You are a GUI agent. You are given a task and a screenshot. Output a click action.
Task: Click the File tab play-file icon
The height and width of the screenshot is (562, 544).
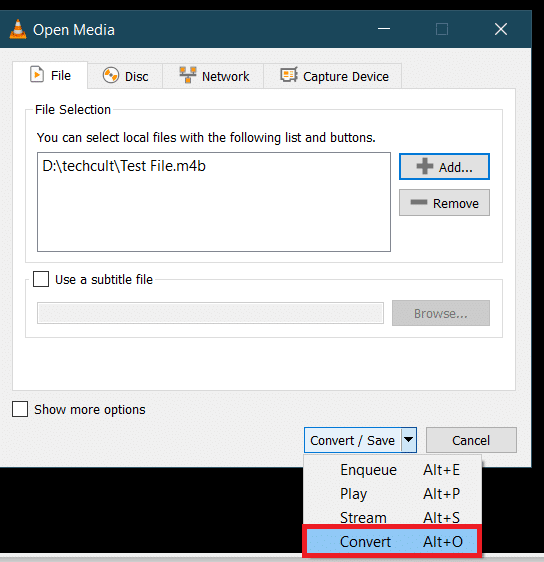tap(37, 75)
